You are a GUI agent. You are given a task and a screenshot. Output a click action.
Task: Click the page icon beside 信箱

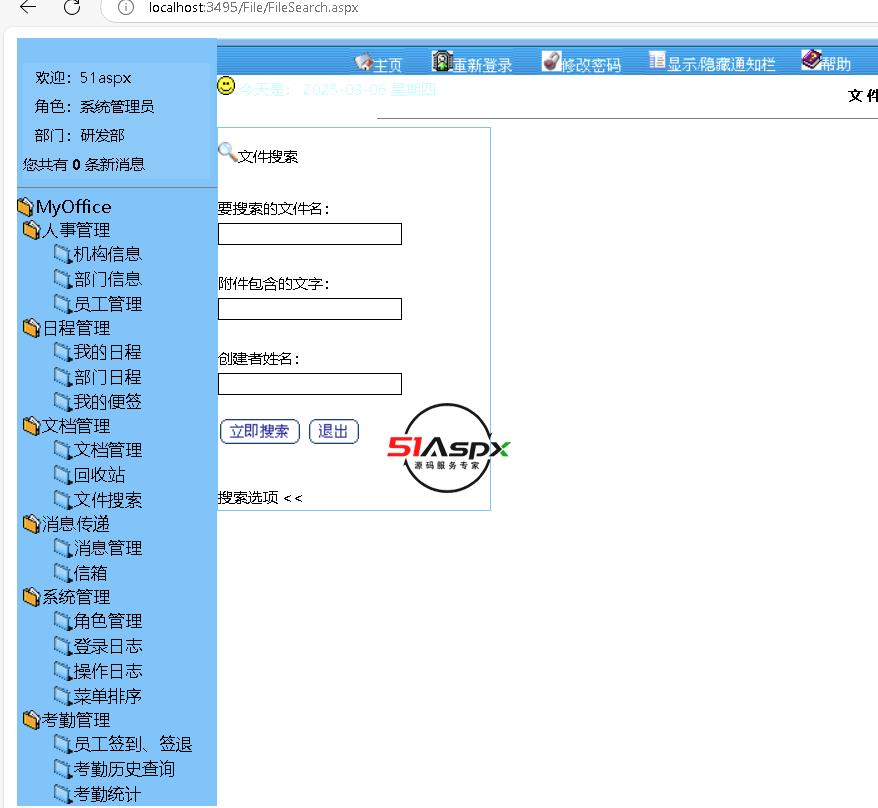coord(63,573)
